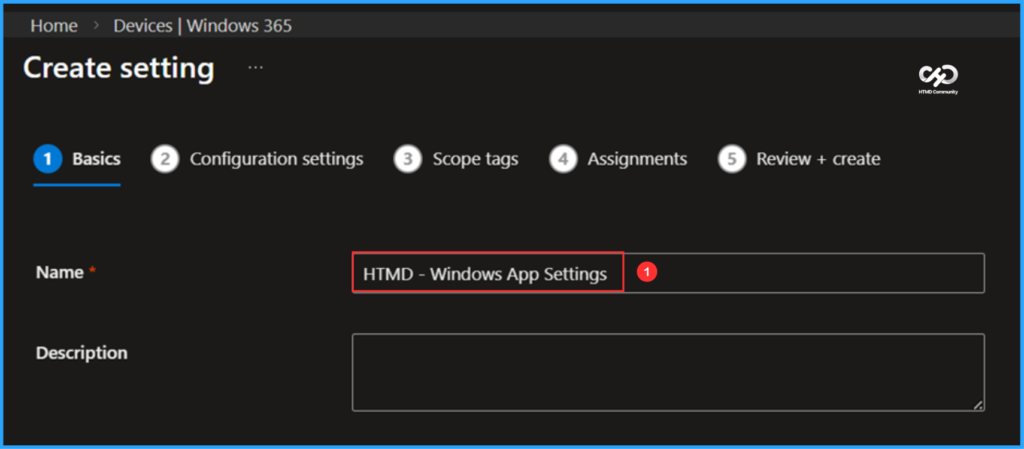
Task: Open the Scope tags step
Action: click(x=456, y=159)
